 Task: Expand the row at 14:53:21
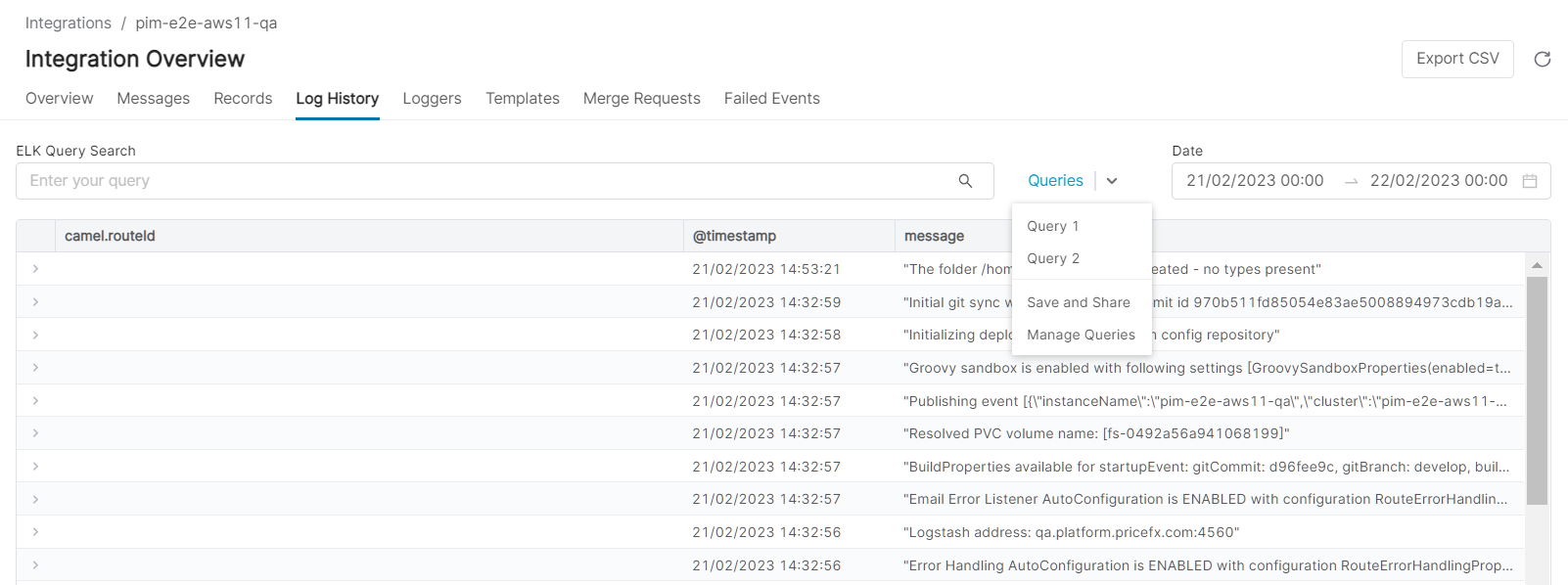[35, 268]
